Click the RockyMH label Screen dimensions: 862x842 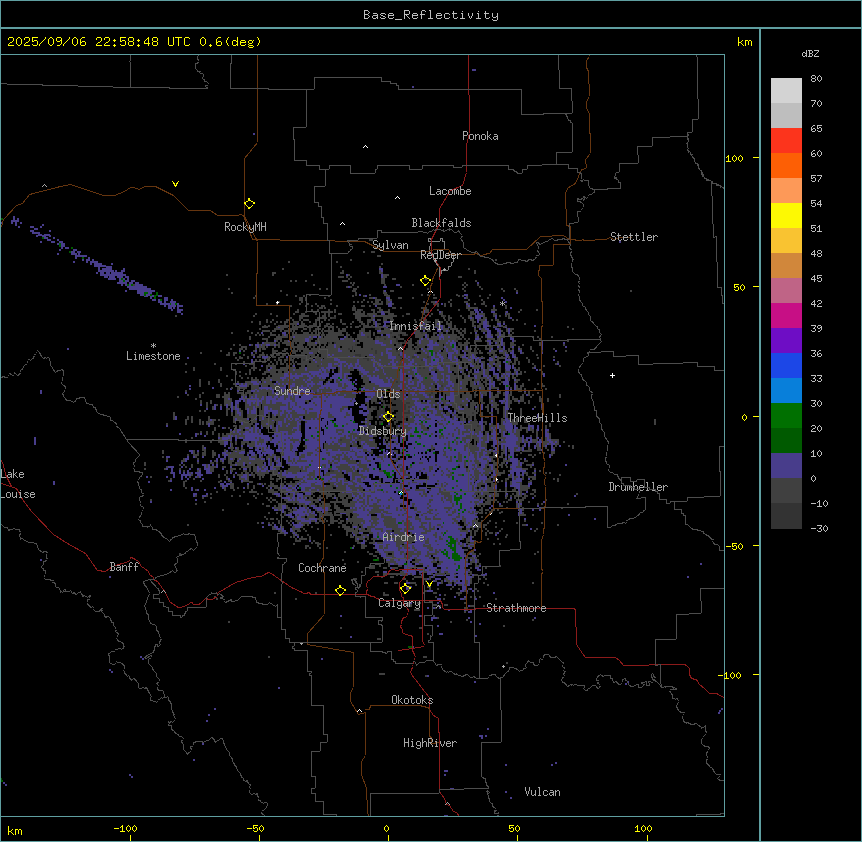[x=245, y=227]
